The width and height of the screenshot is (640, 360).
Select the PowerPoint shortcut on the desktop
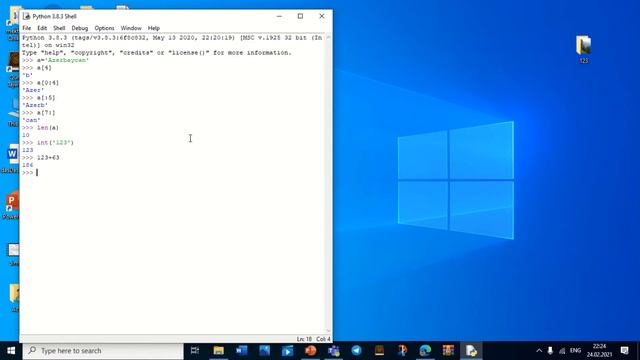click(12, 205)
